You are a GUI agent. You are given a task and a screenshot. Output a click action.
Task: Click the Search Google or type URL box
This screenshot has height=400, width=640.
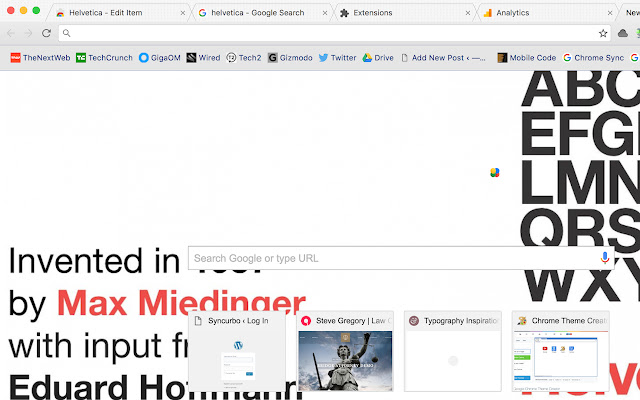tap(401, 258)
